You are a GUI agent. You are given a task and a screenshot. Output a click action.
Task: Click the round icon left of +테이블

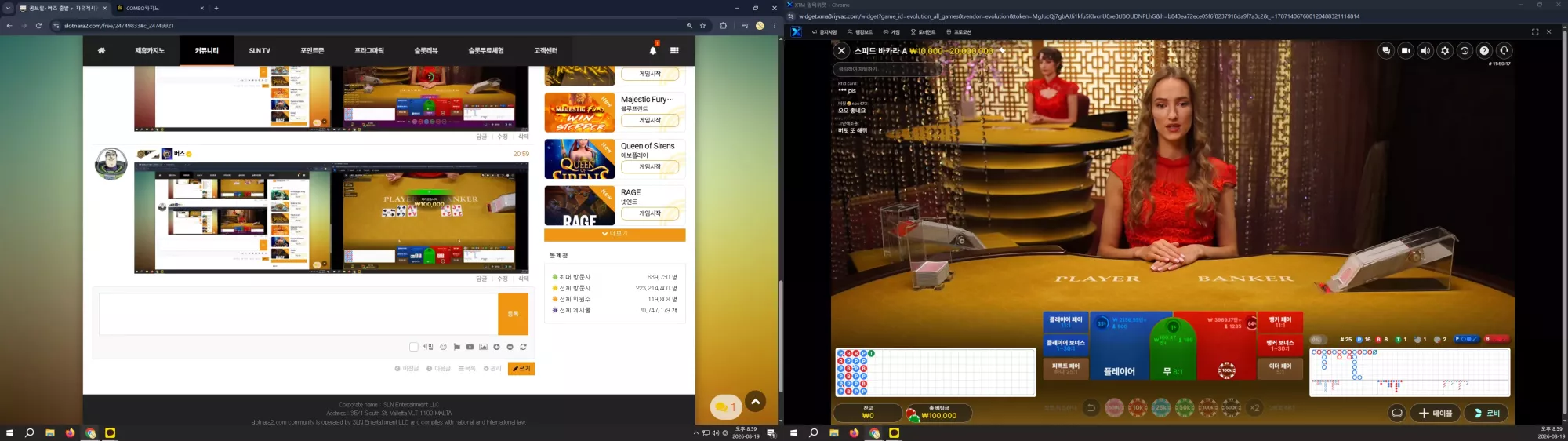pyautogui.click(x=1397, y=413)
